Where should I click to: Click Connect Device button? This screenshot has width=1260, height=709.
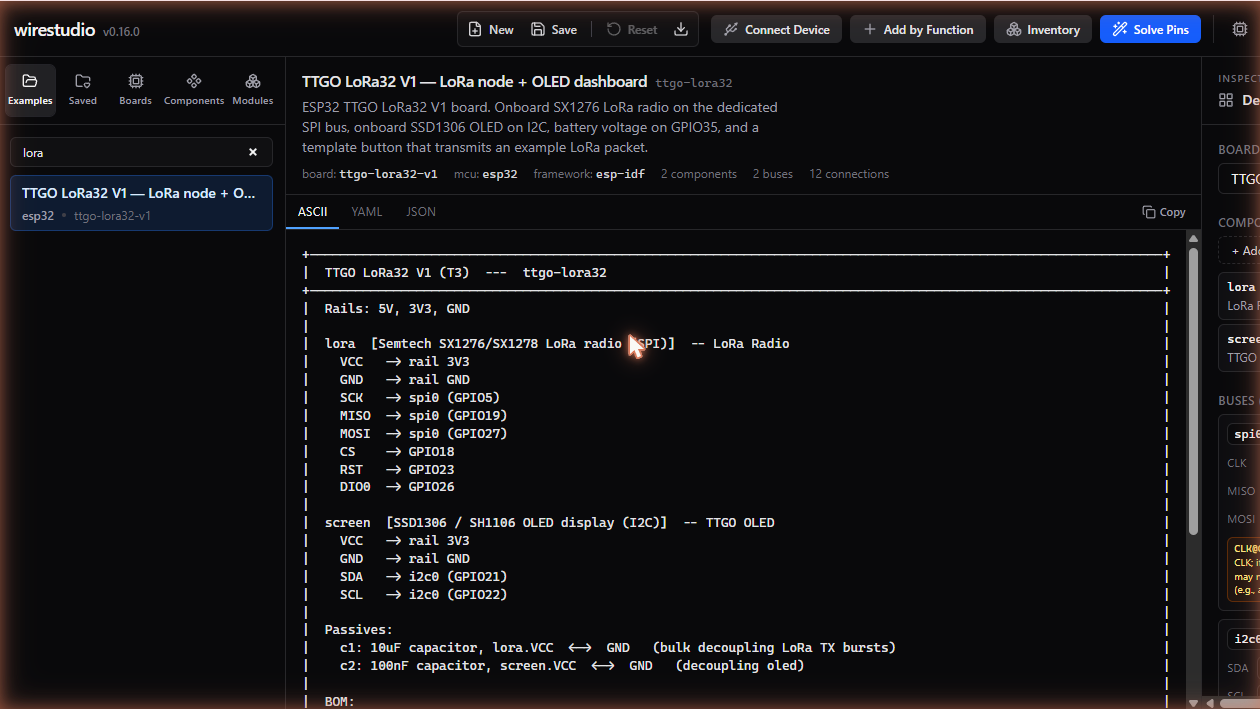(776, 29)
